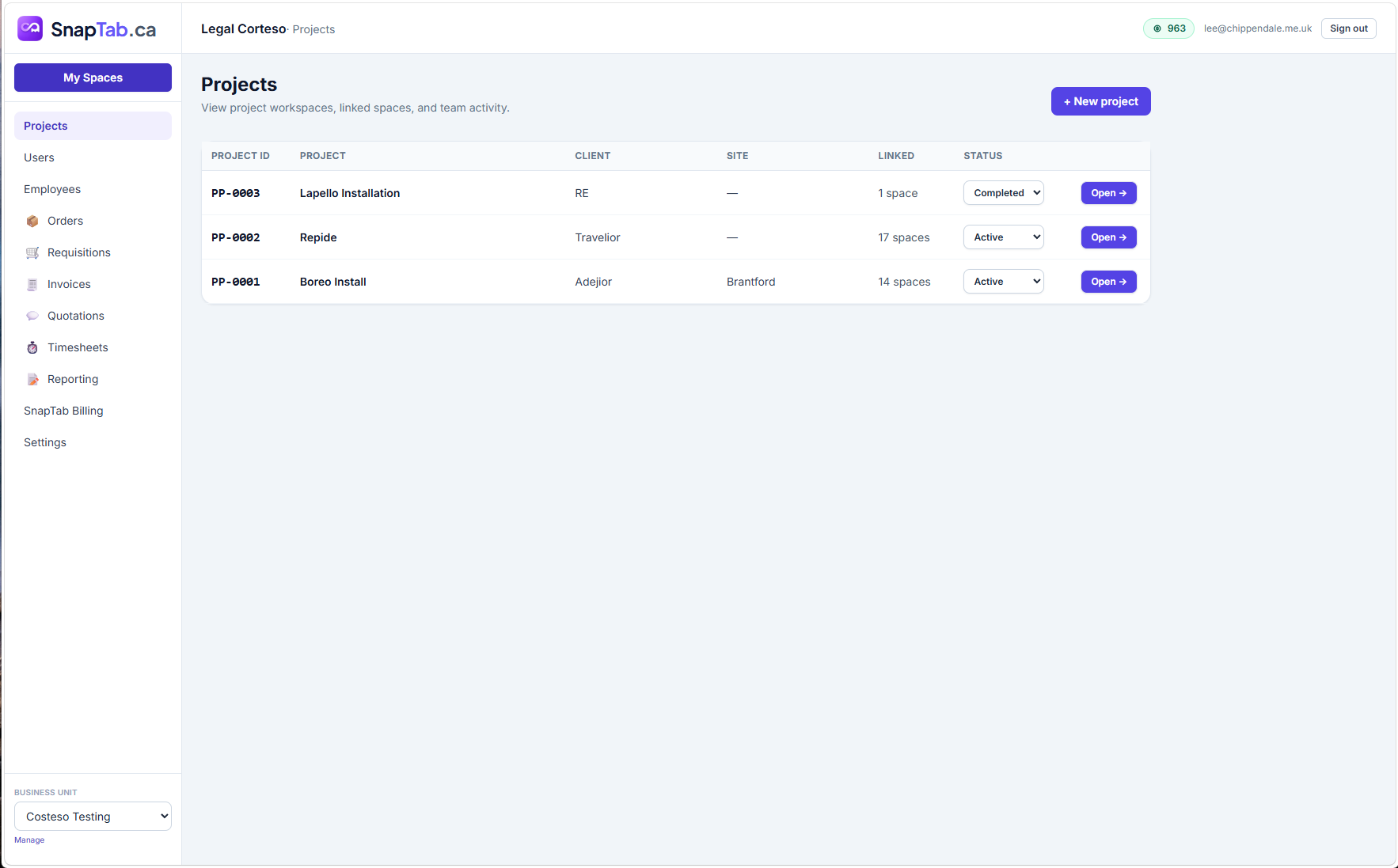Viewport: 1398px width, 868px height.
Task: Click project ID PP-0002
Action: (235, 237)
